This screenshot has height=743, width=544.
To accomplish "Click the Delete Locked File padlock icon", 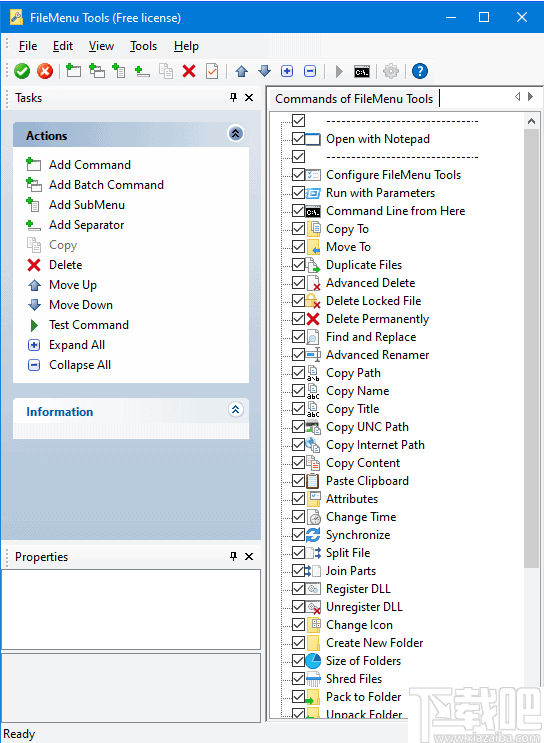I will [313, 301].
